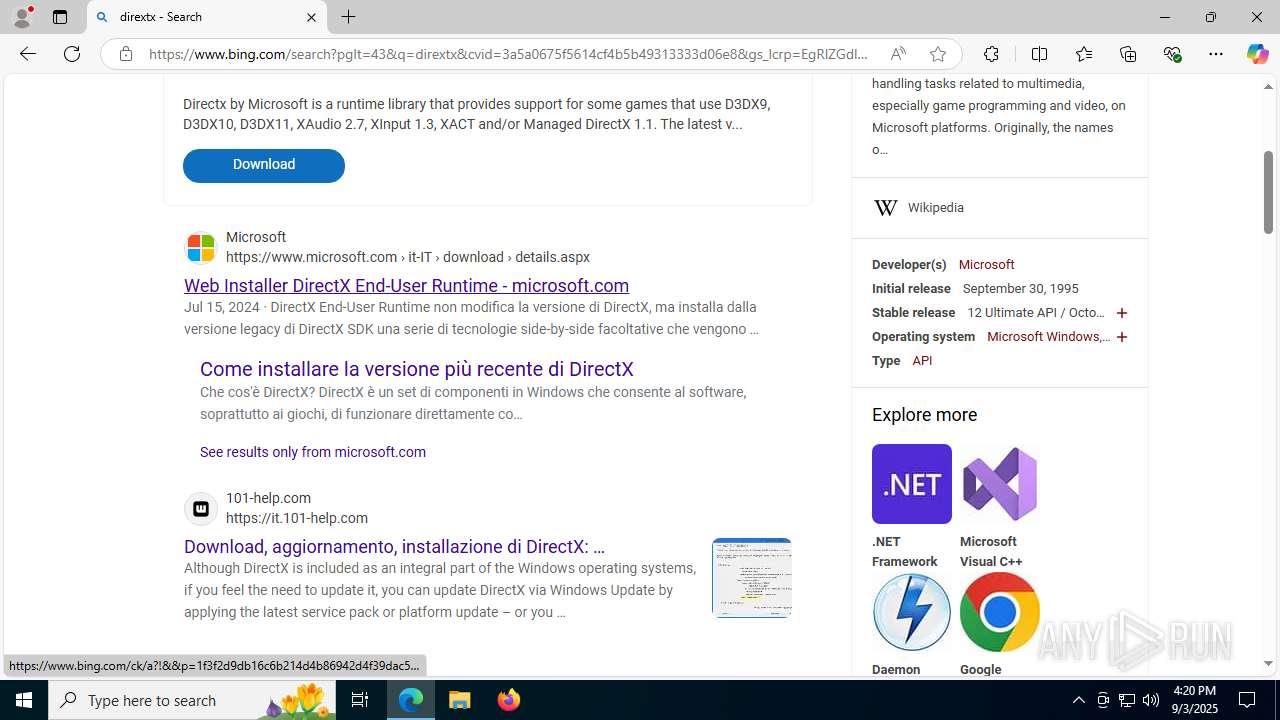Open Microsoft Edge taskbar icon
The image size is (1280, 720).
tap(411, 700)
